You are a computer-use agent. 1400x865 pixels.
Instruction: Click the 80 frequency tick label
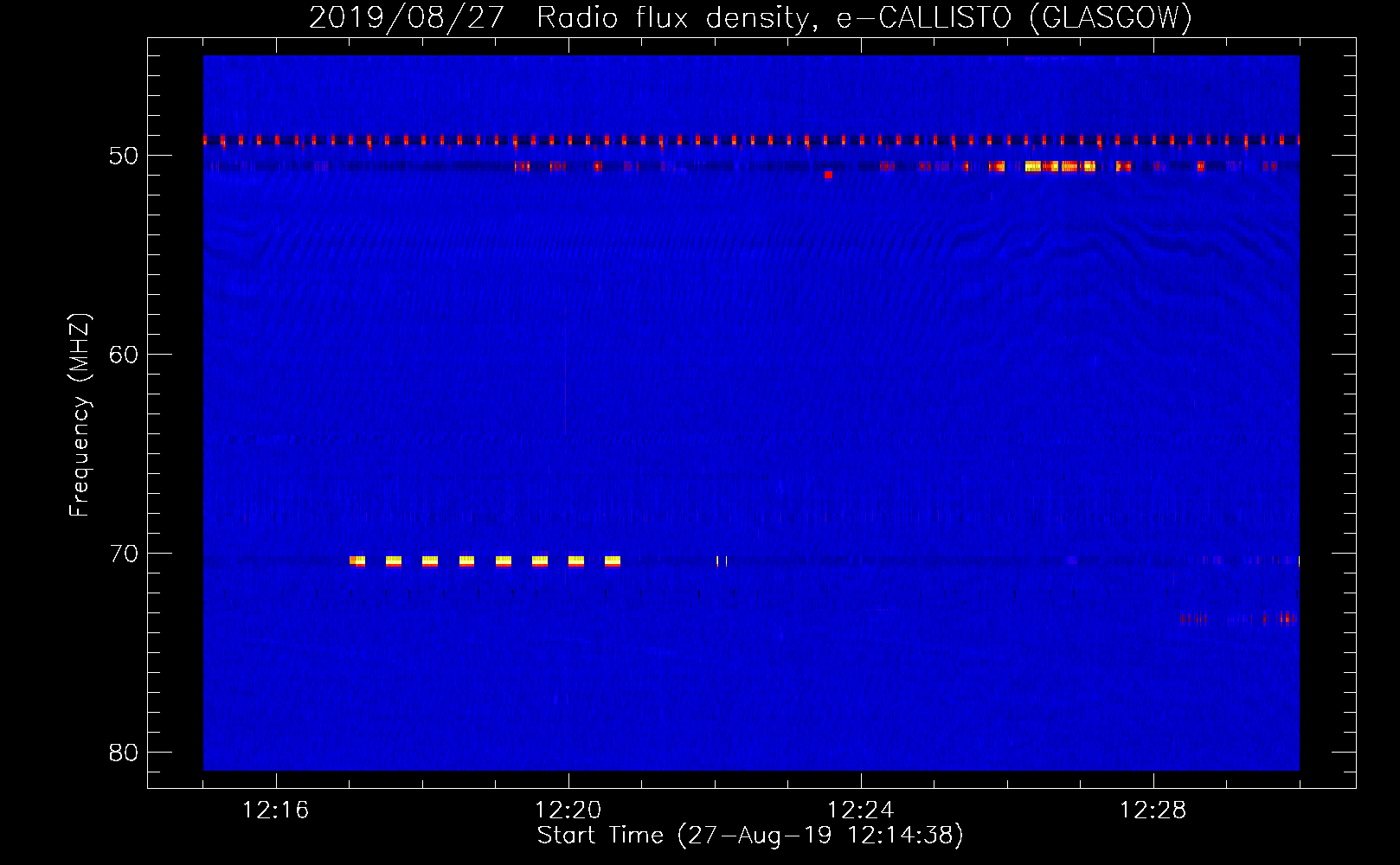124,753
